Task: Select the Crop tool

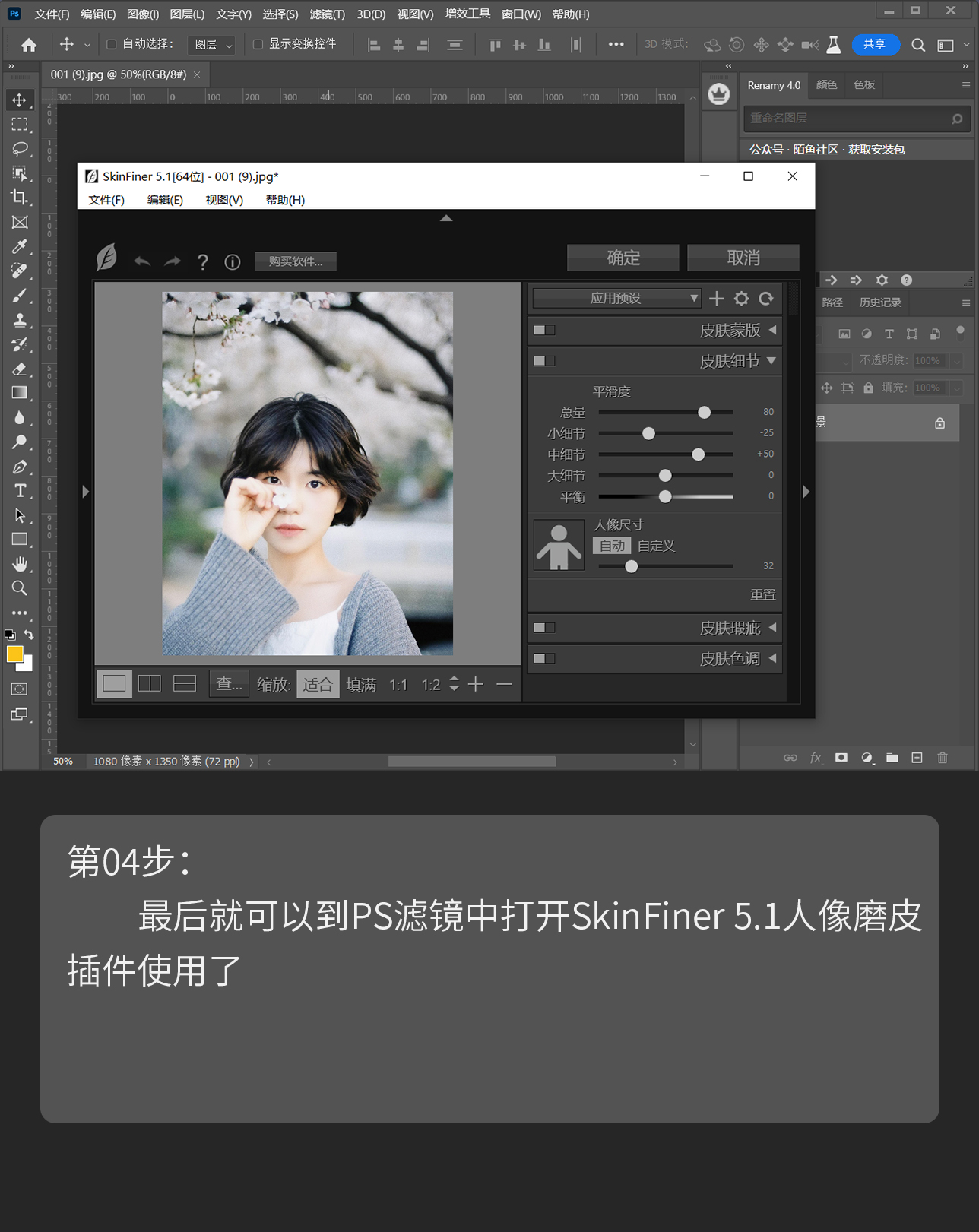Action: point(19,197)
